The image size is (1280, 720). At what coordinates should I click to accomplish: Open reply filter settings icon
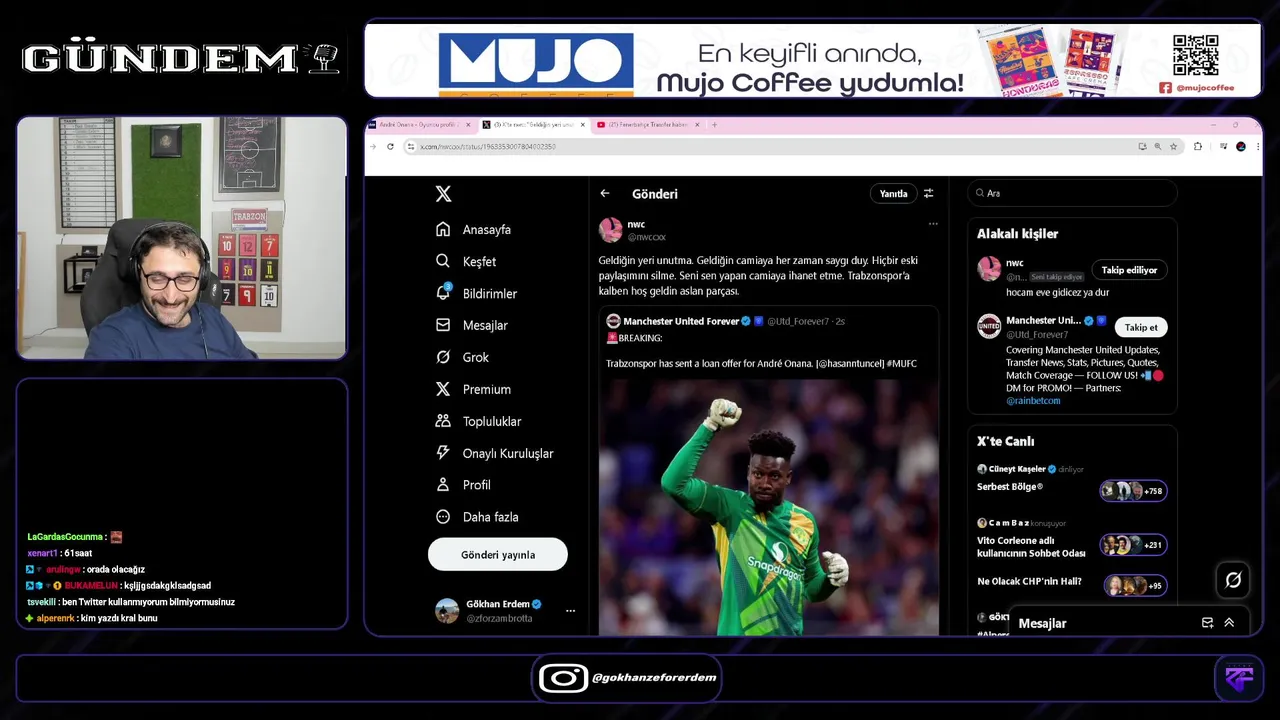(928, 194)
